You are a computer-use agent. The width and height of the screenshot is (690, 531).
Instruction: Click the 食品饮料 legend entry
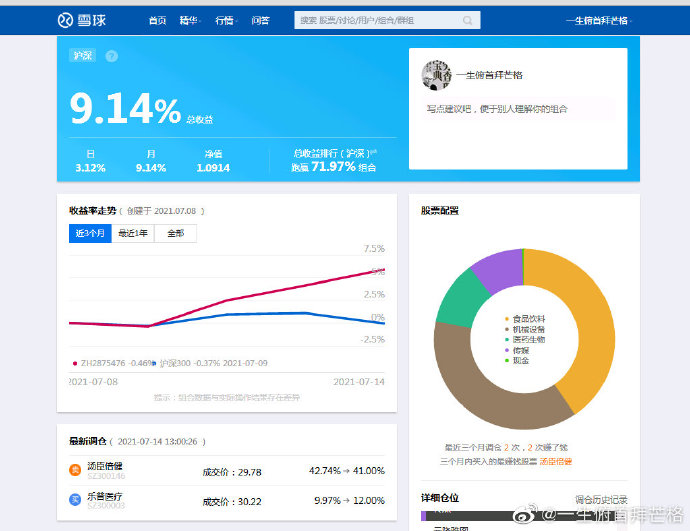(525, 319)
